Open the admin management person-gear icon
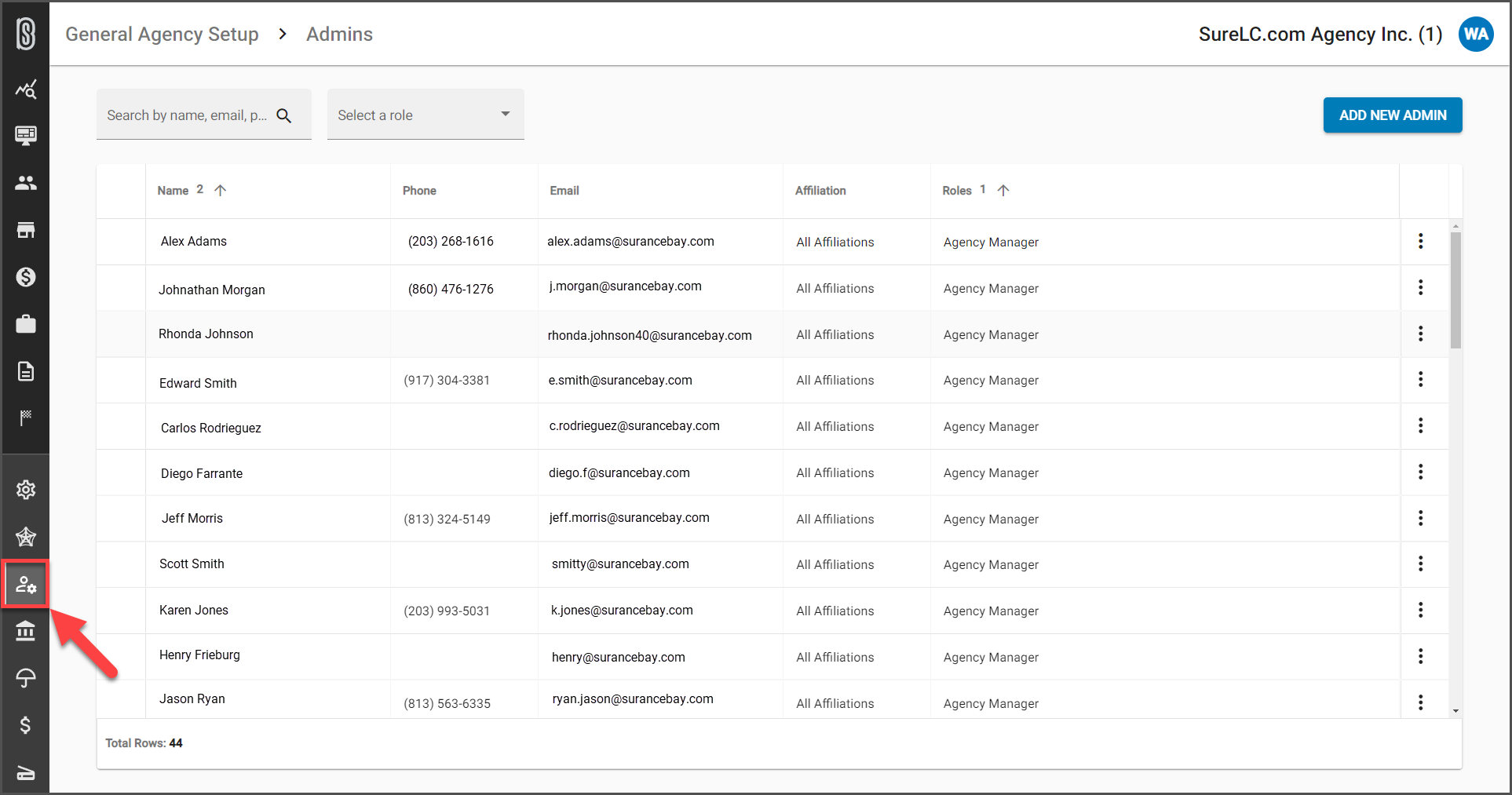The width and height of the screenshot is (1512, 795). pos(26,584)
